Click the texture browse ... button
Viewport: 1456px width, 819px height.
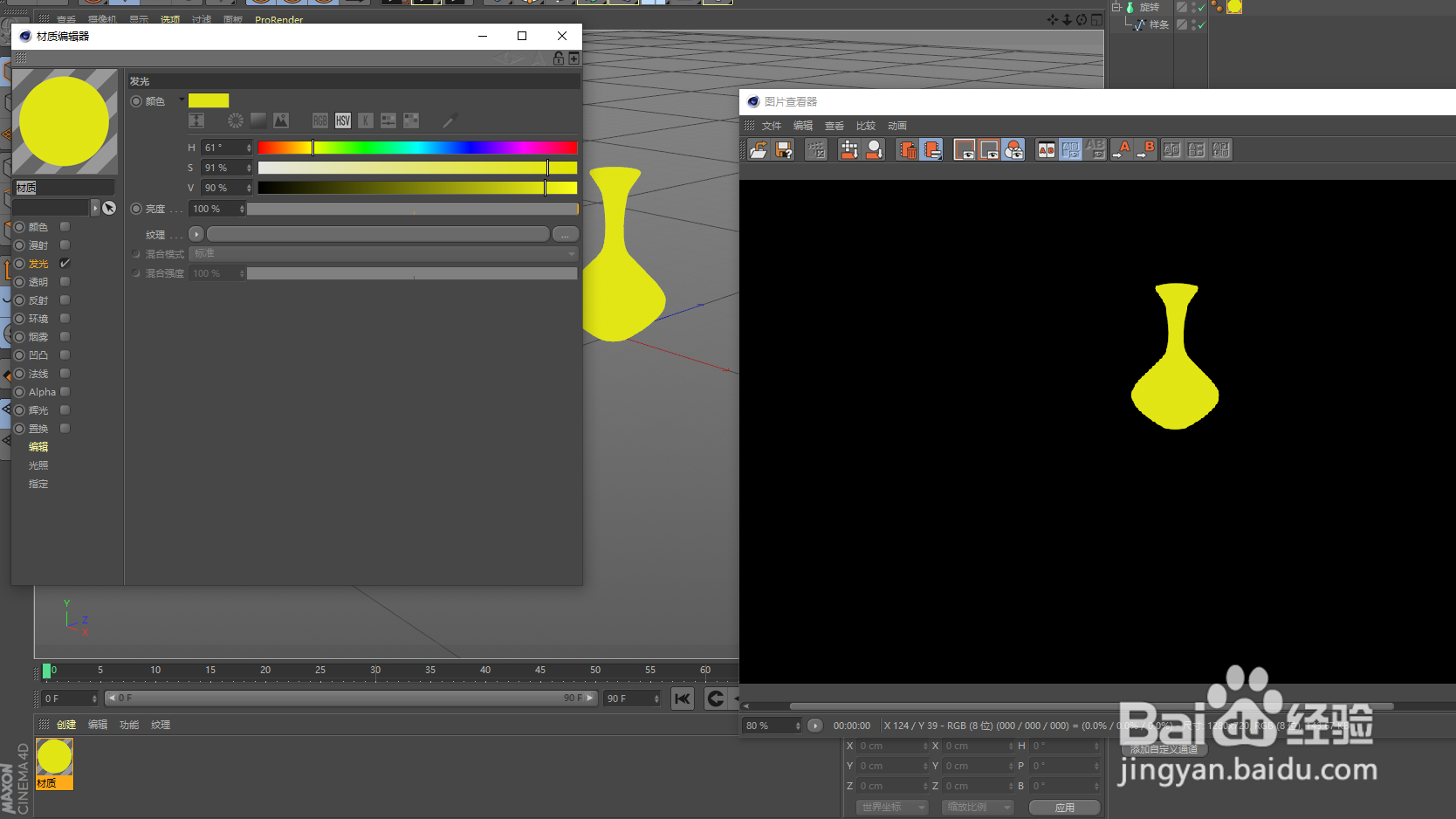coord(565,233)
